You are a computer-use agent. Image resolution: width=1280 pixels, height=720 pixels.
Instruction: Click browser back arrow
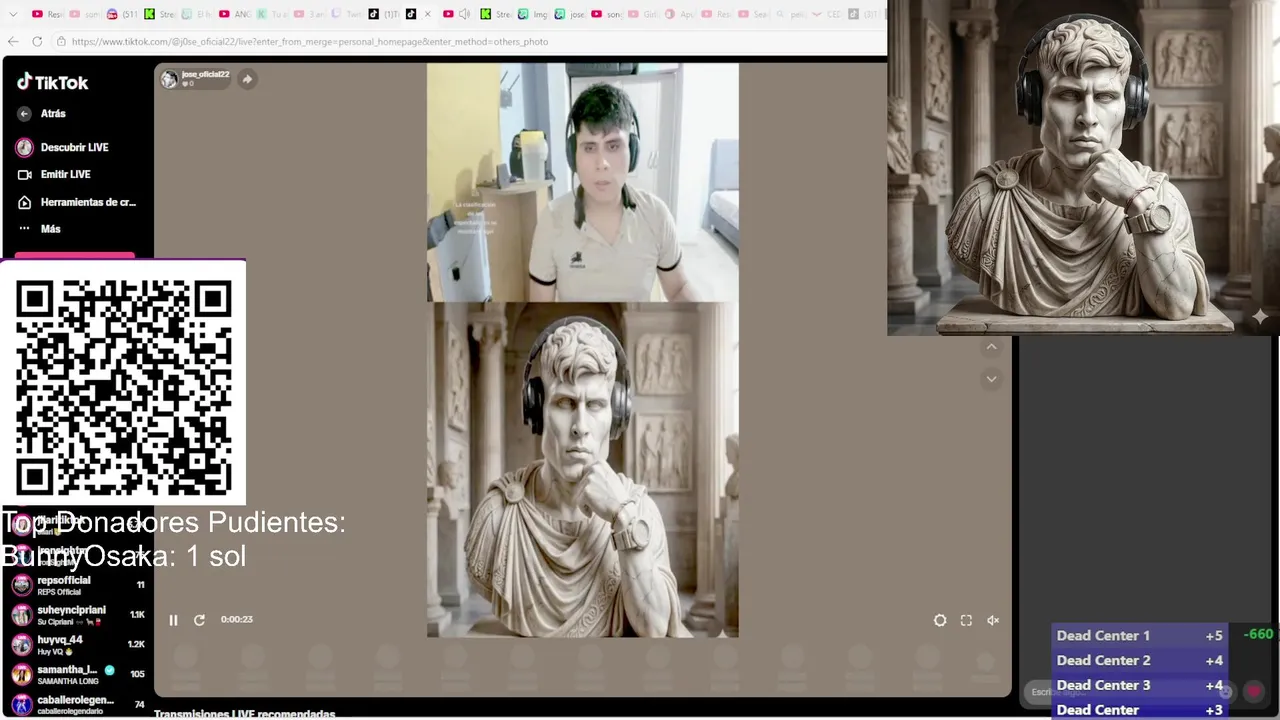(x=13, y=41)
